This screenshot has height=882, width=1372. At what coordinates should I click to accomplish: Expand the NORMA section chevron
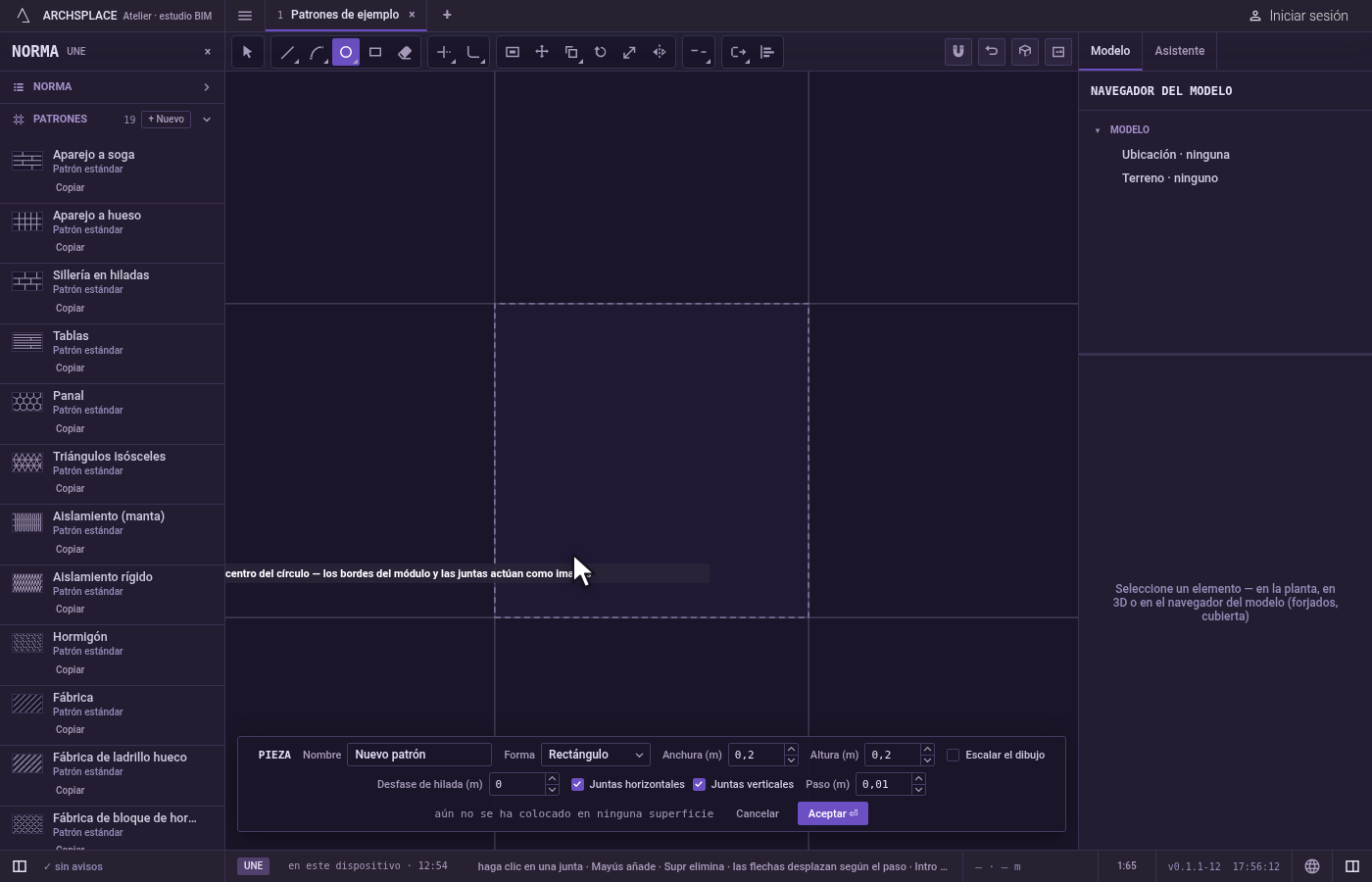click(x=206, y=87)
